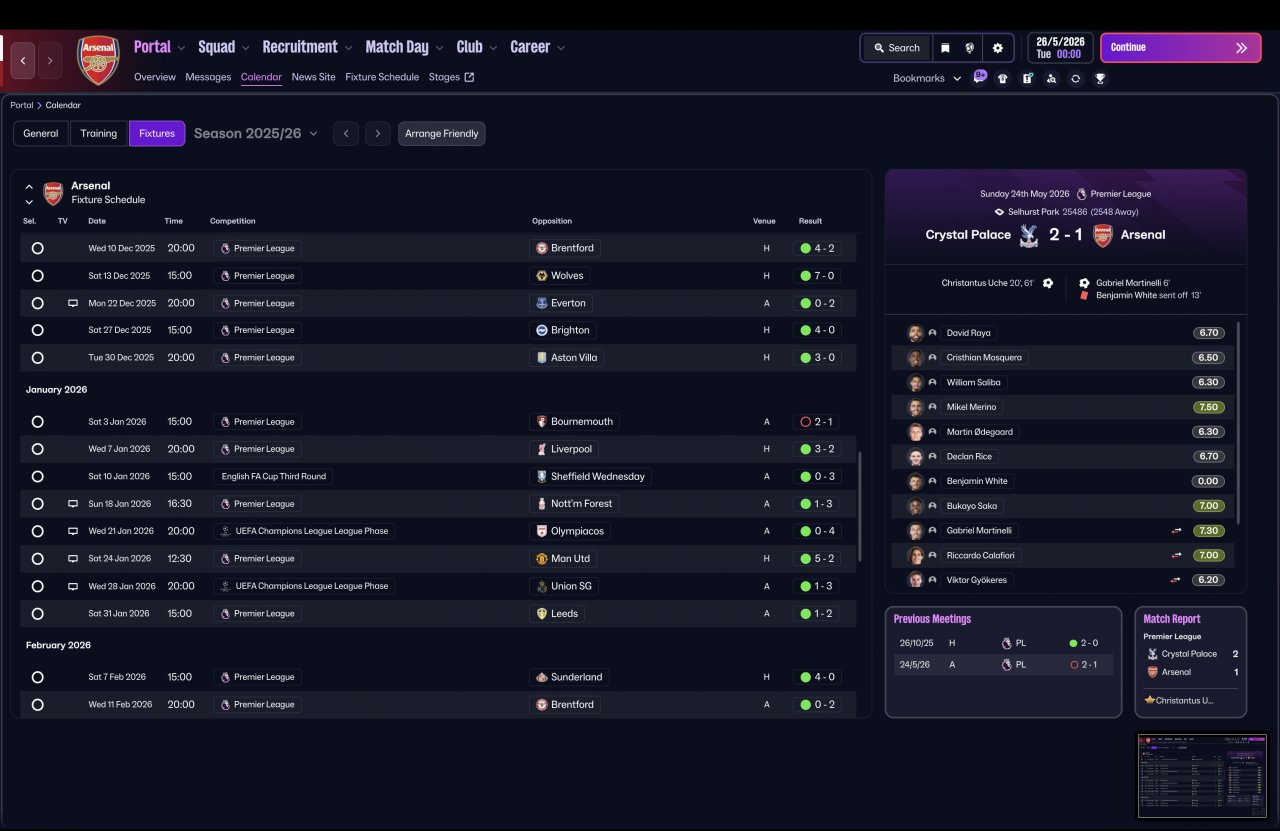Open settings gear in top toolbar
1280x831 pixels.
998,48
